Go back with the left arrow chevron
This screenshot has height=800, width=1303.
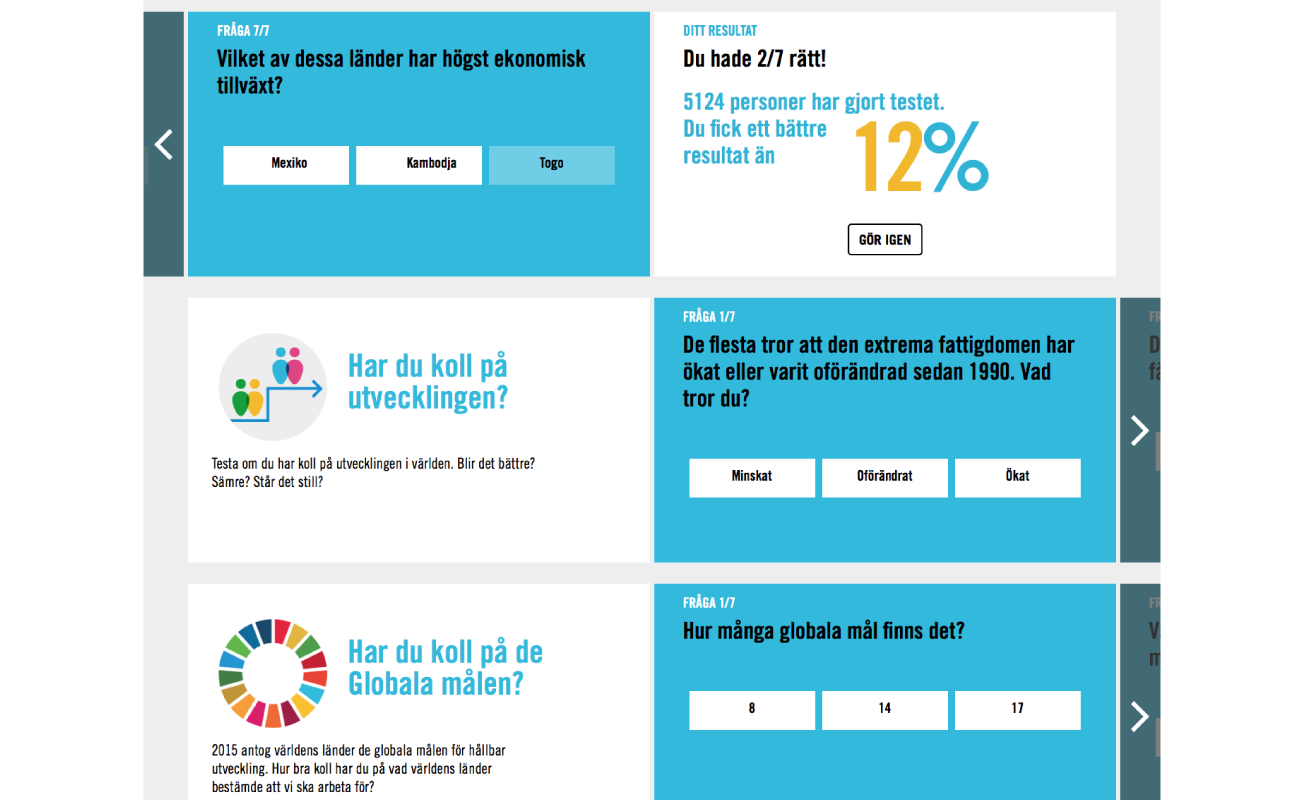pos(164,144)
